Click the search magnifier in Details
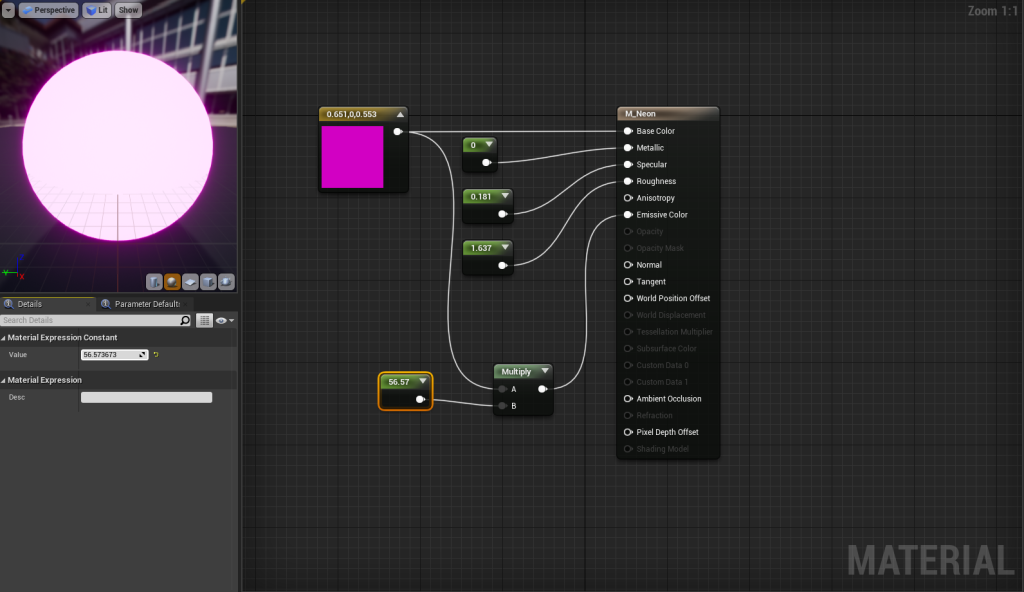This screenshot has height=592, width=1024. coord(185,320)
